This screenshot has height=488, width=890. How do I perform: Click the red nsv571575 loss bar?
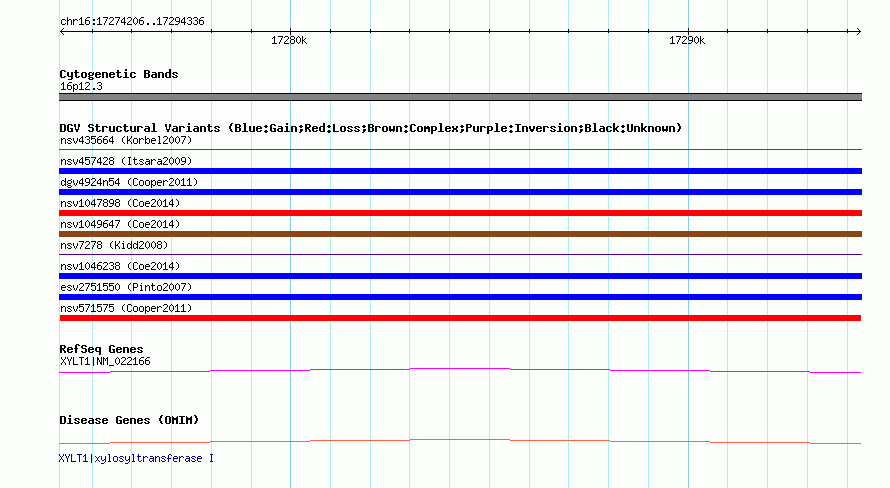click(x=460, y=318)
